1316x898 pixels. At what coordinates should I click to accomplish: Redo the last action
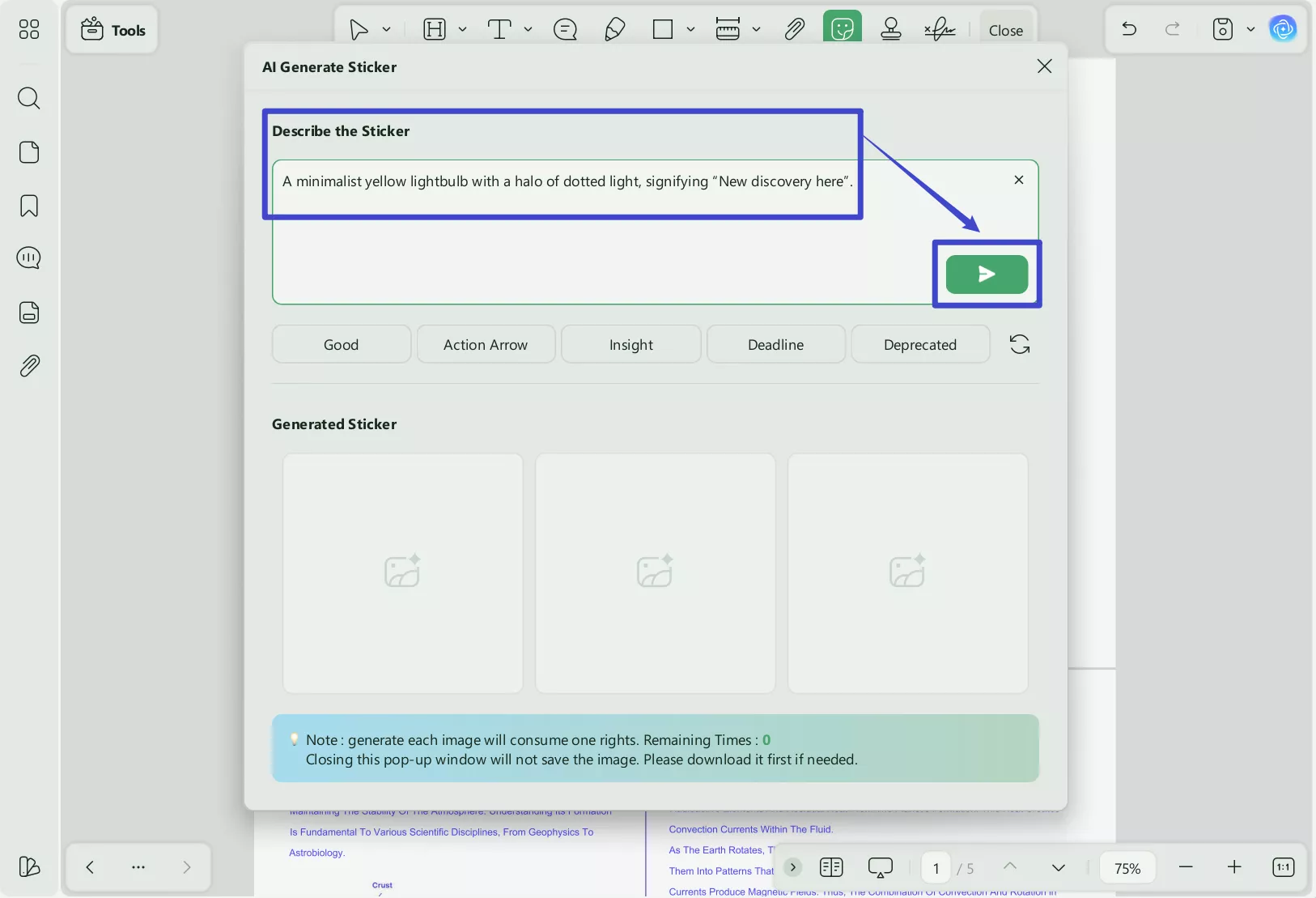click(x=1172, y=30)
